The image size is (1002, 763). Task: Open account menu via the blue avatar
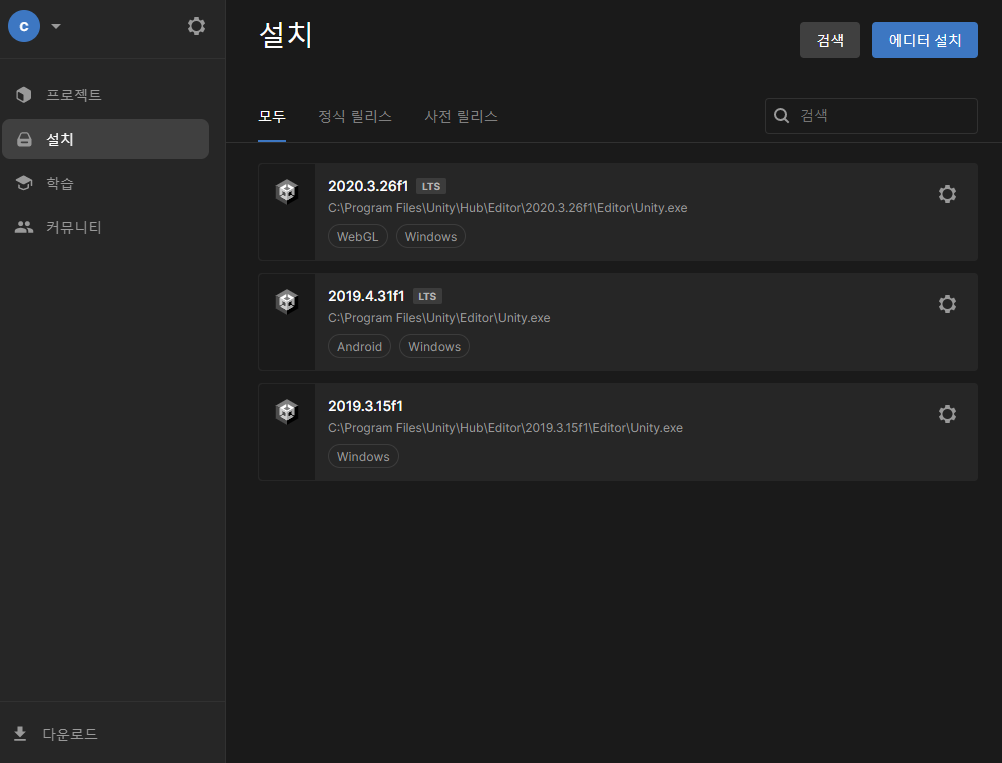[x=24, y=26]
